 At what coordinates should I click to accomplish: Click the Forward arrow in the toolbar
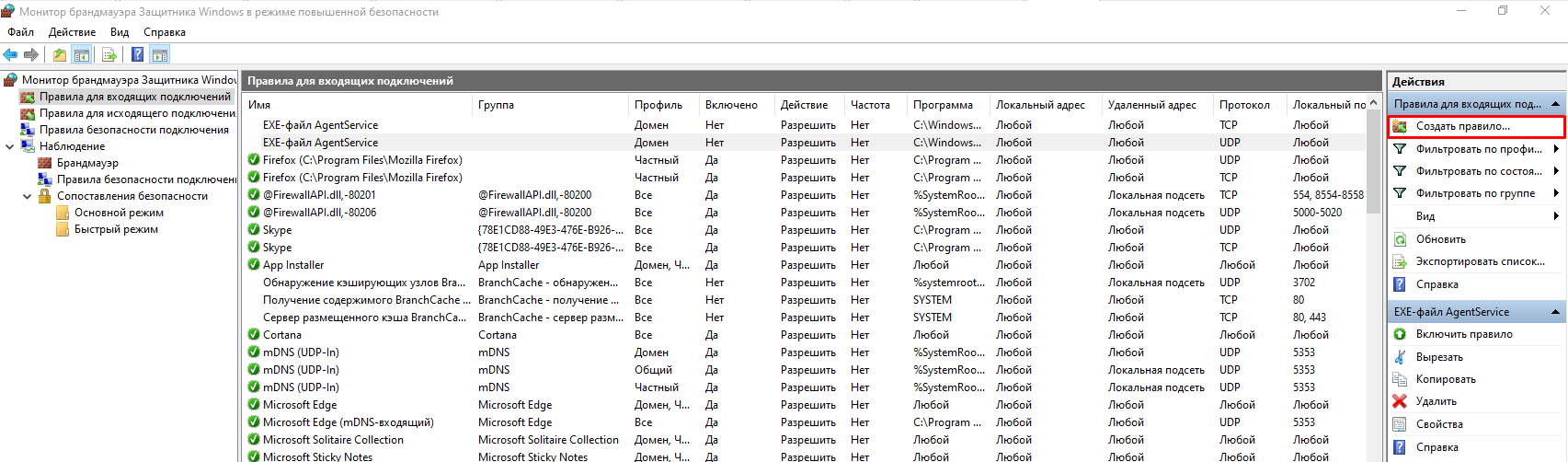31,55
